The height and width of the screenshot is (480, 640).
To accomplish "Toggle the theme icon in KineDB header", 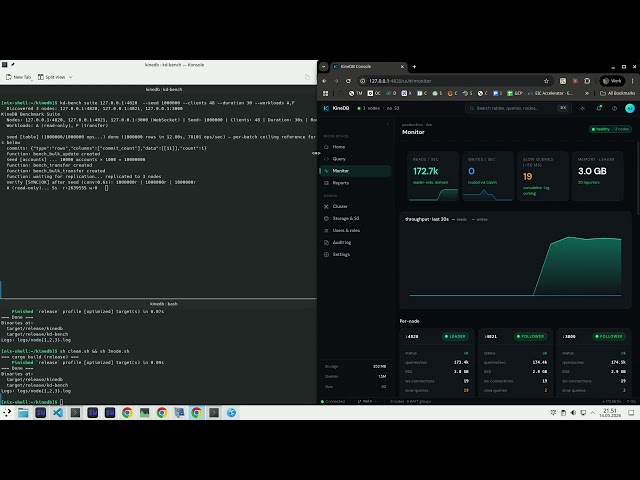I will 582,108.
